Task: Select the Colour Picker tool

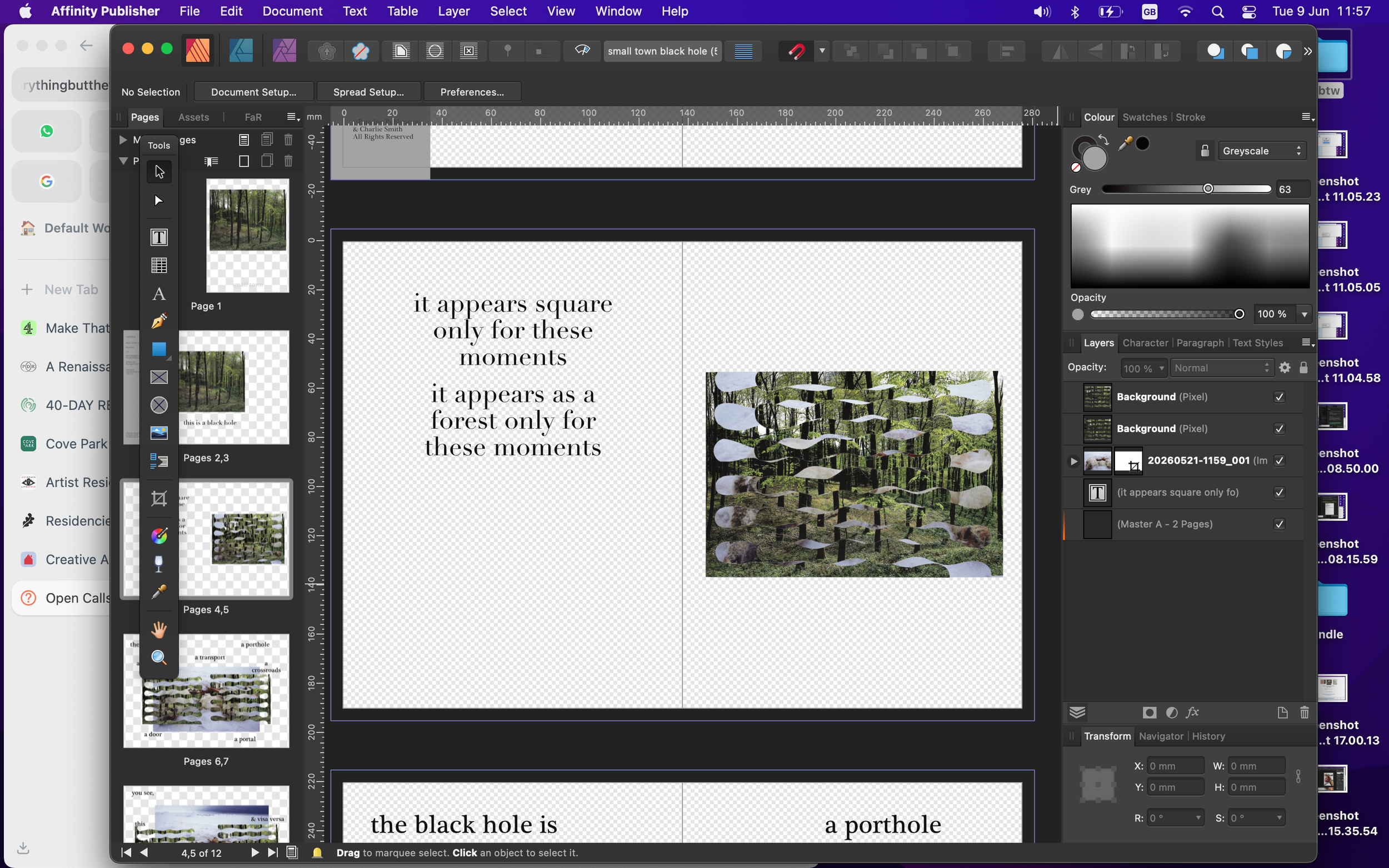Action: pos(159,592)
